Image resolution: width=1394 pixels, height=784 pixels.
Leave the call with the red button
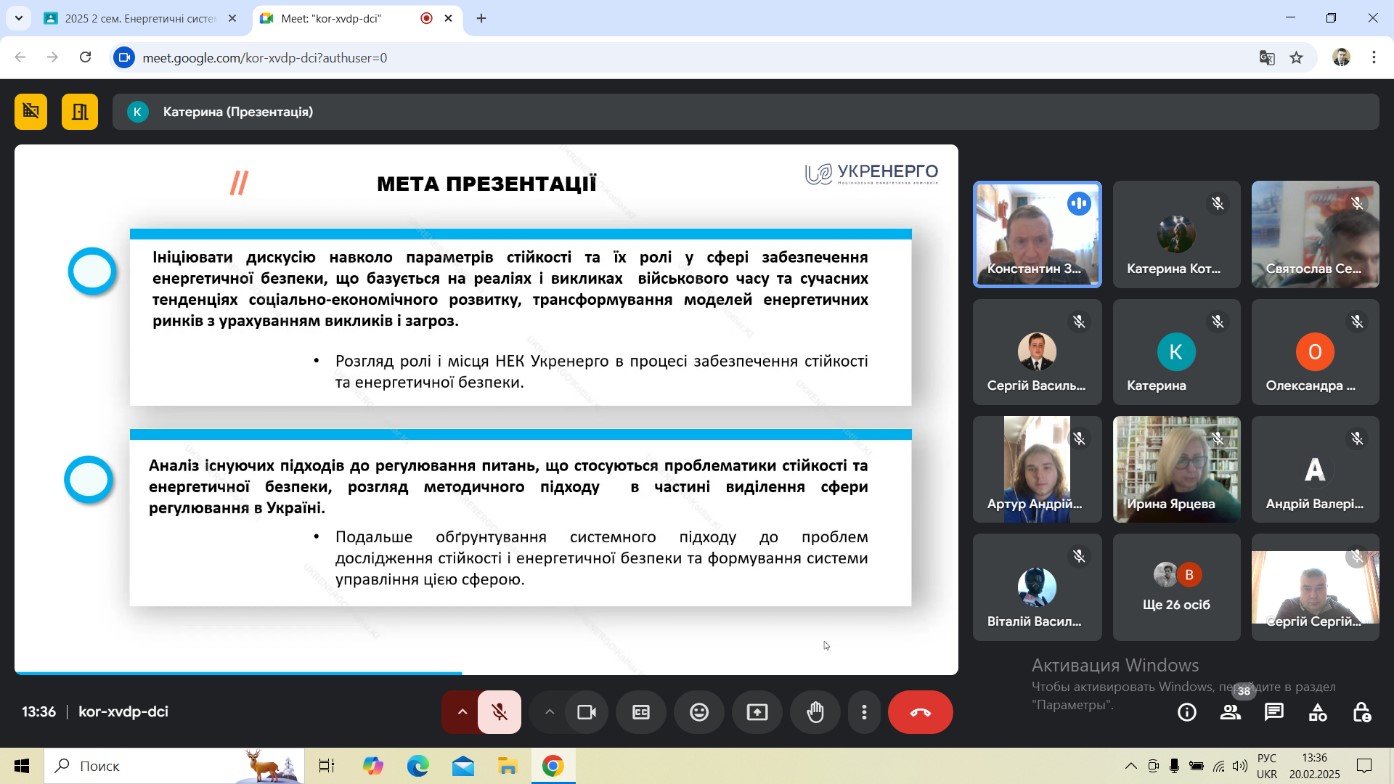click(x=920, y=712)
